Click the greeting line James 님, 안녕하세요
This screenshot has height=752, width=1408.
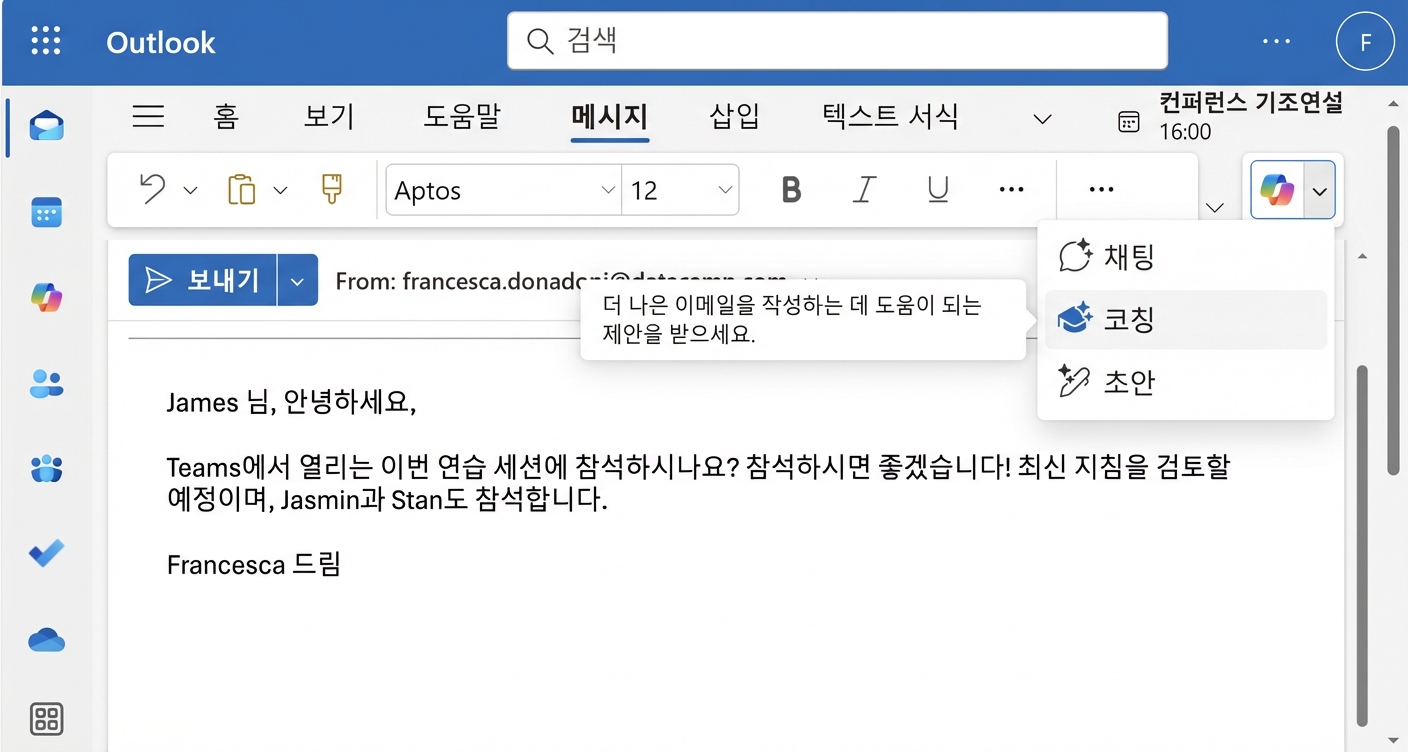pos(291,403)
